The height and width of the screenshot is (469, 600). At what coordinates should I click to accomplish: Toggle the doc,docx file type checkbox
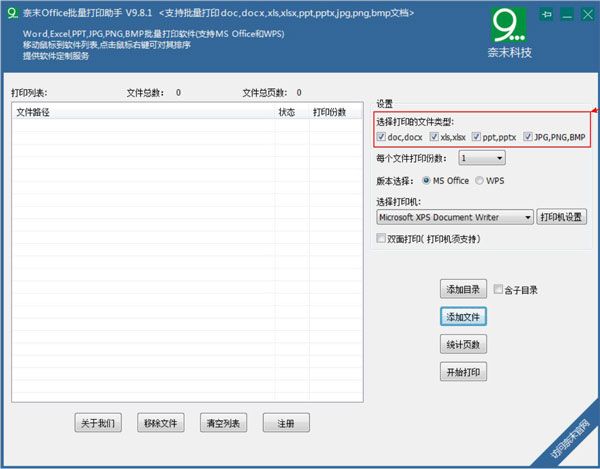coord(381,137)
